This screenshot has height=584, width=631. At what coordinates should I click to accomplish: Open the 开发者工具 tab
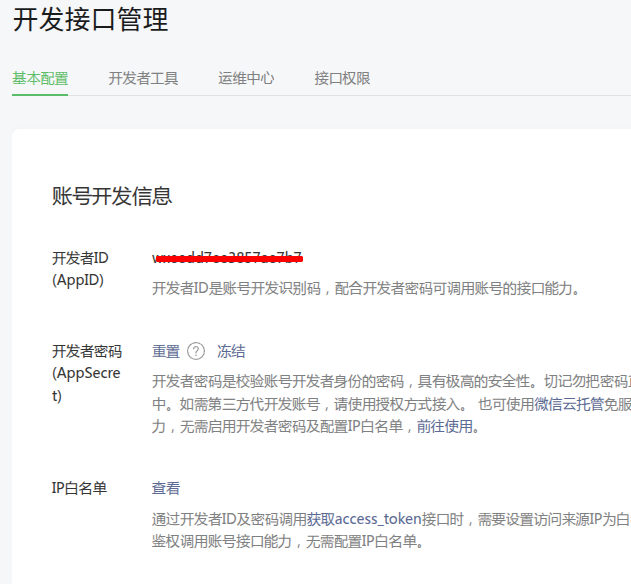(143, 78)
